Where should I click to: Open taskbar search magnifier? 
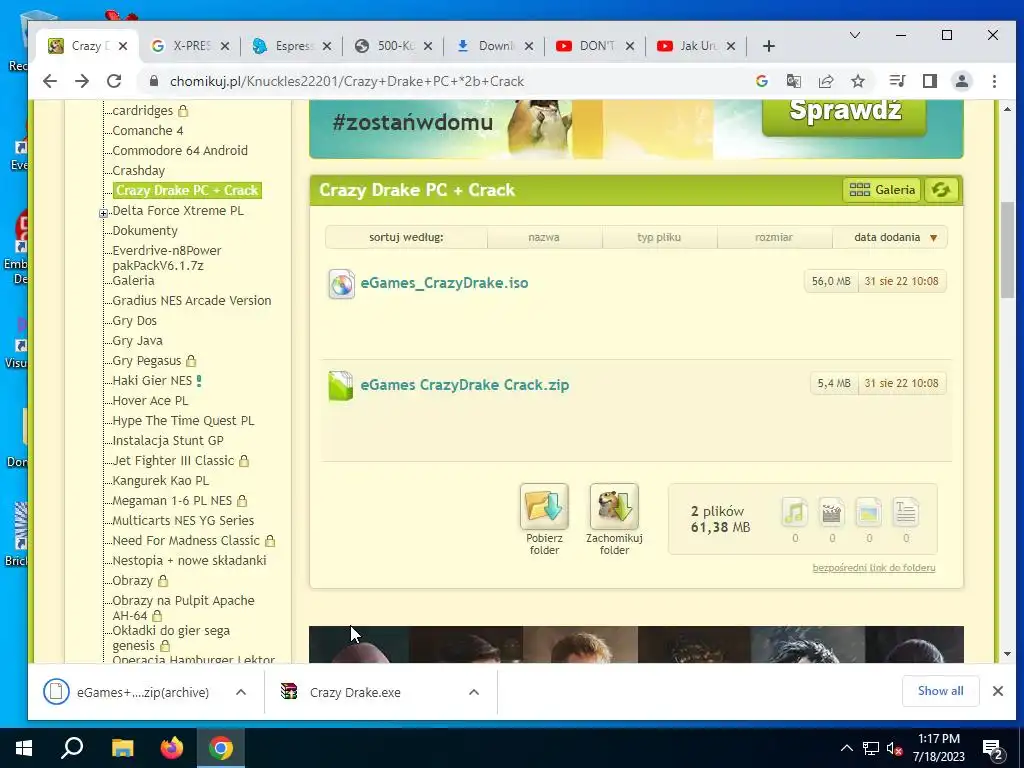[72, 748]
